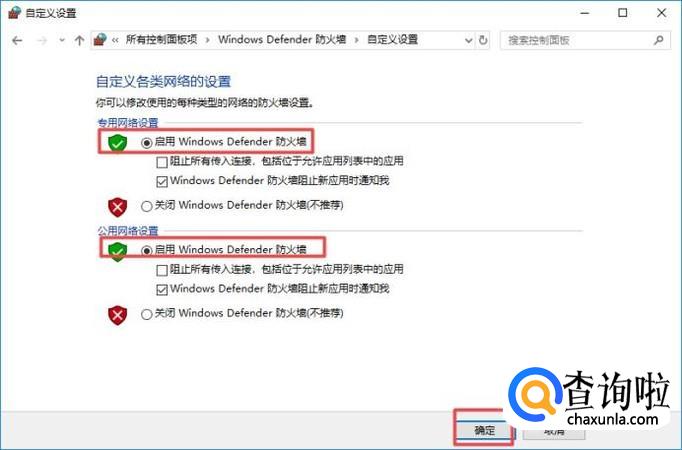Screen dimensions: 682x450
Task: Click the refresh button beside address bar
Action: point(484,40)
